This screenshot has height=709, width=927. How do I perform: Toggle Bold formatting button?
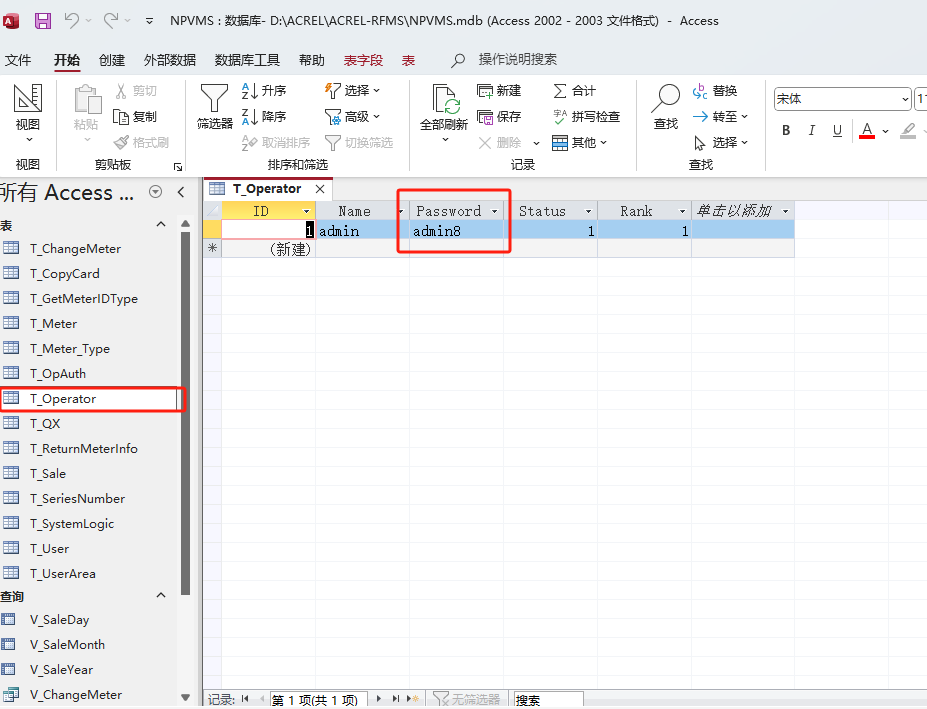tap(786, 131)
